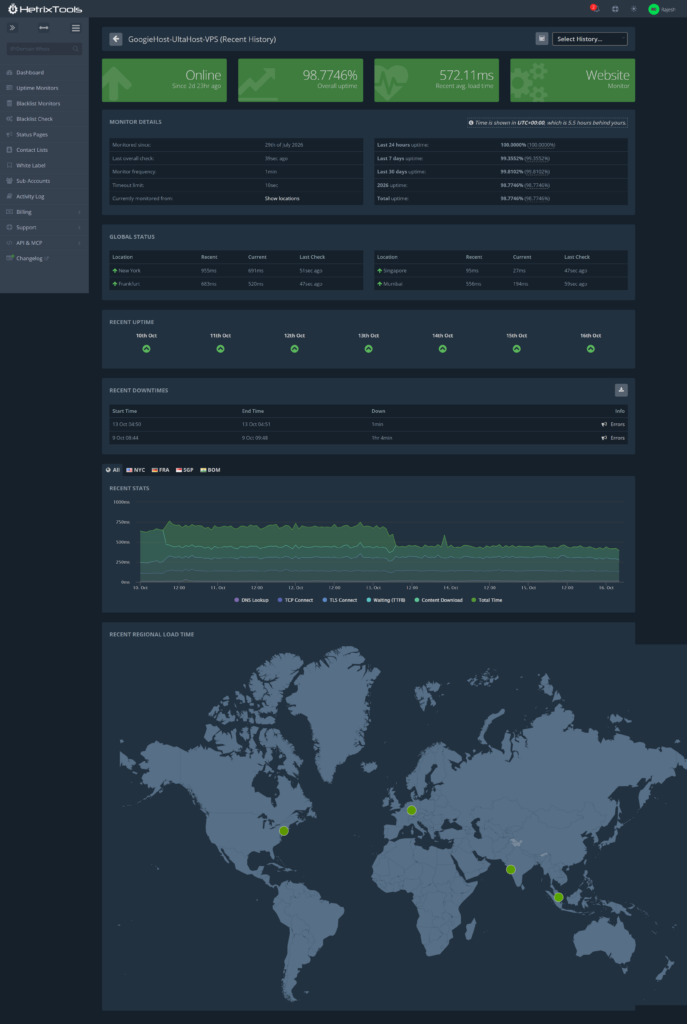
Task: Open the Select History dropdown
Action: click(590, 39)
